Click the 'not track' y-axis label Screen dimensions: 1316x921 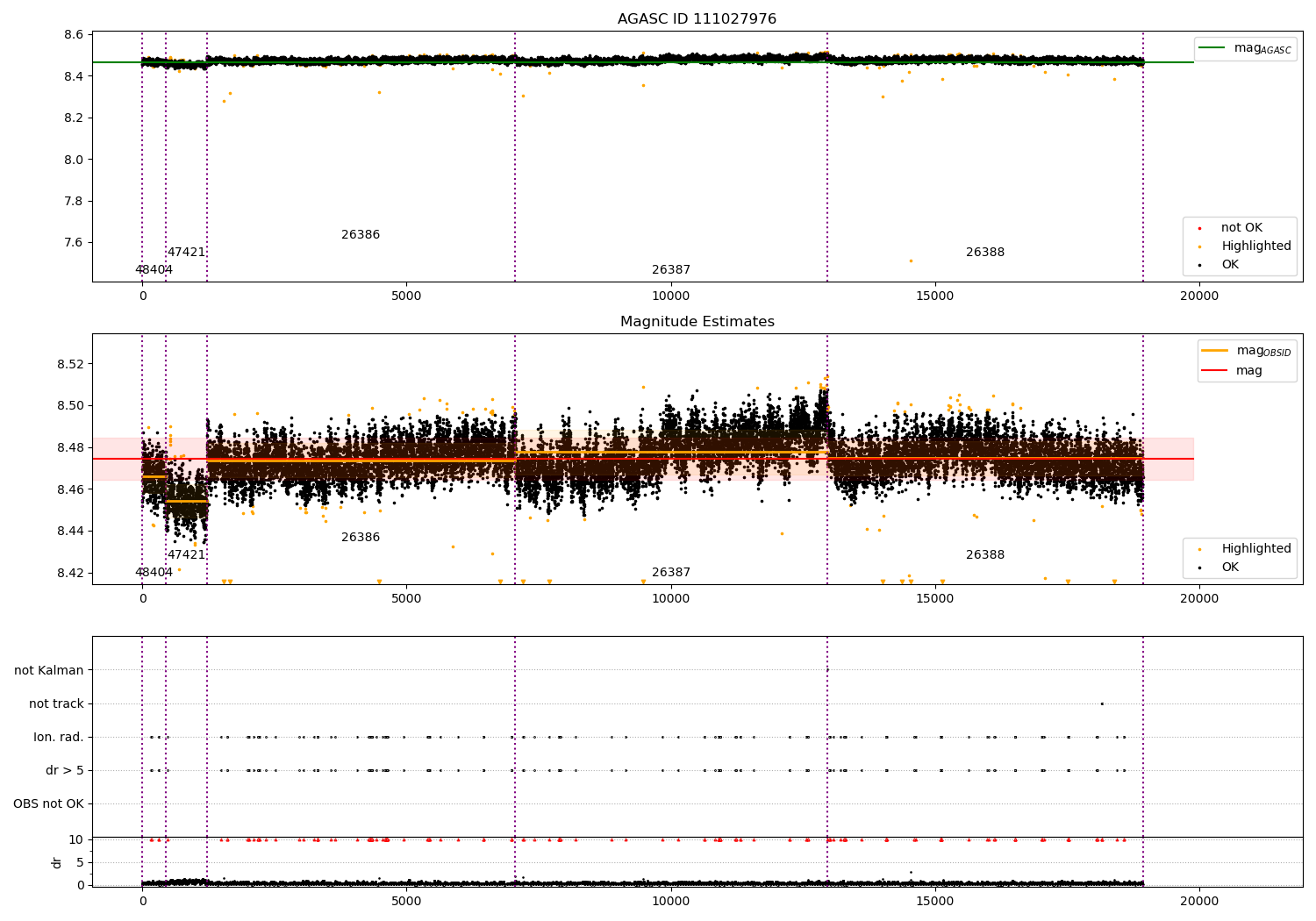point(56,704)
